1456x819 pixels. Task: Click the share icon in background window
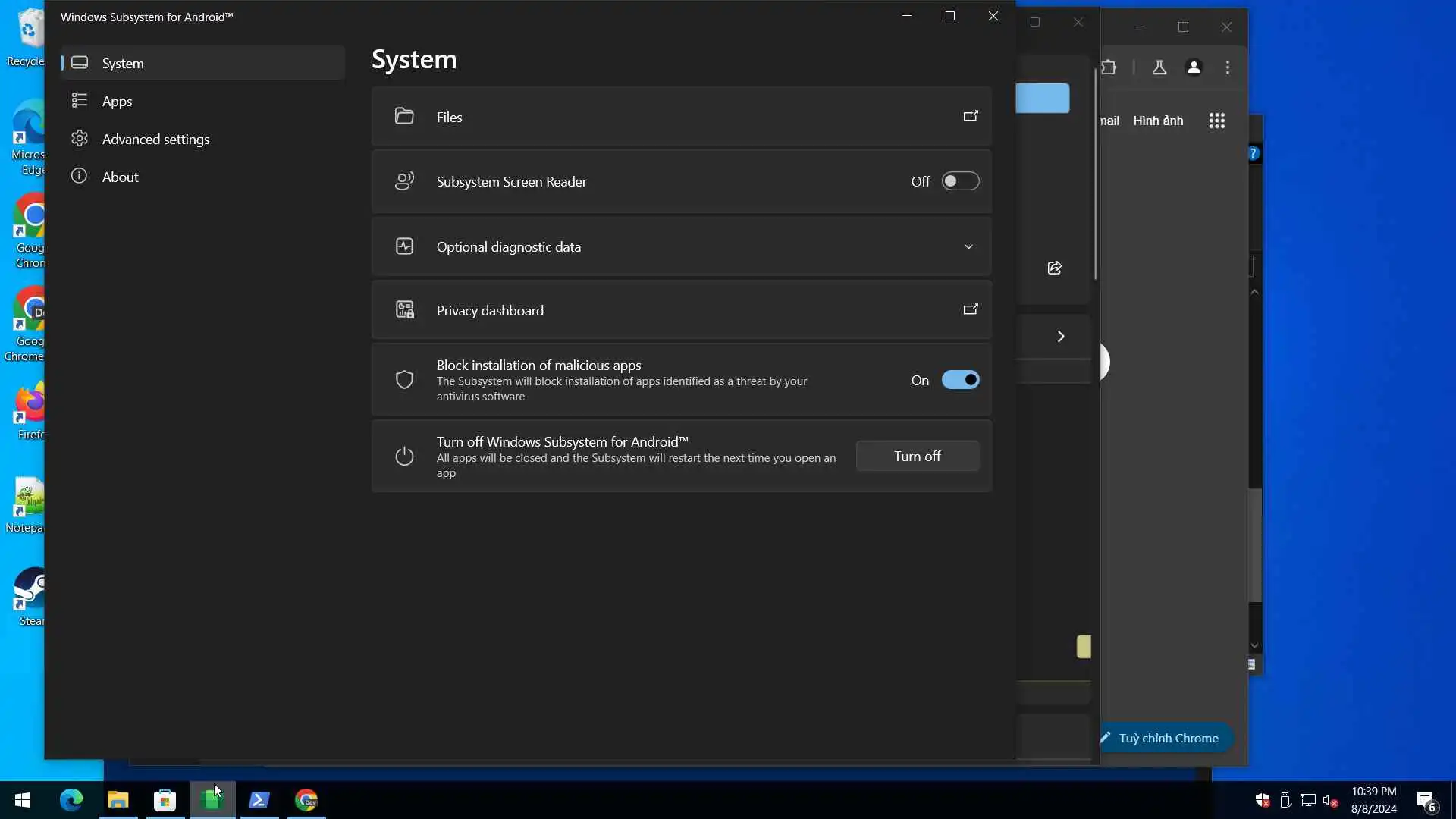click(1054, 268)
